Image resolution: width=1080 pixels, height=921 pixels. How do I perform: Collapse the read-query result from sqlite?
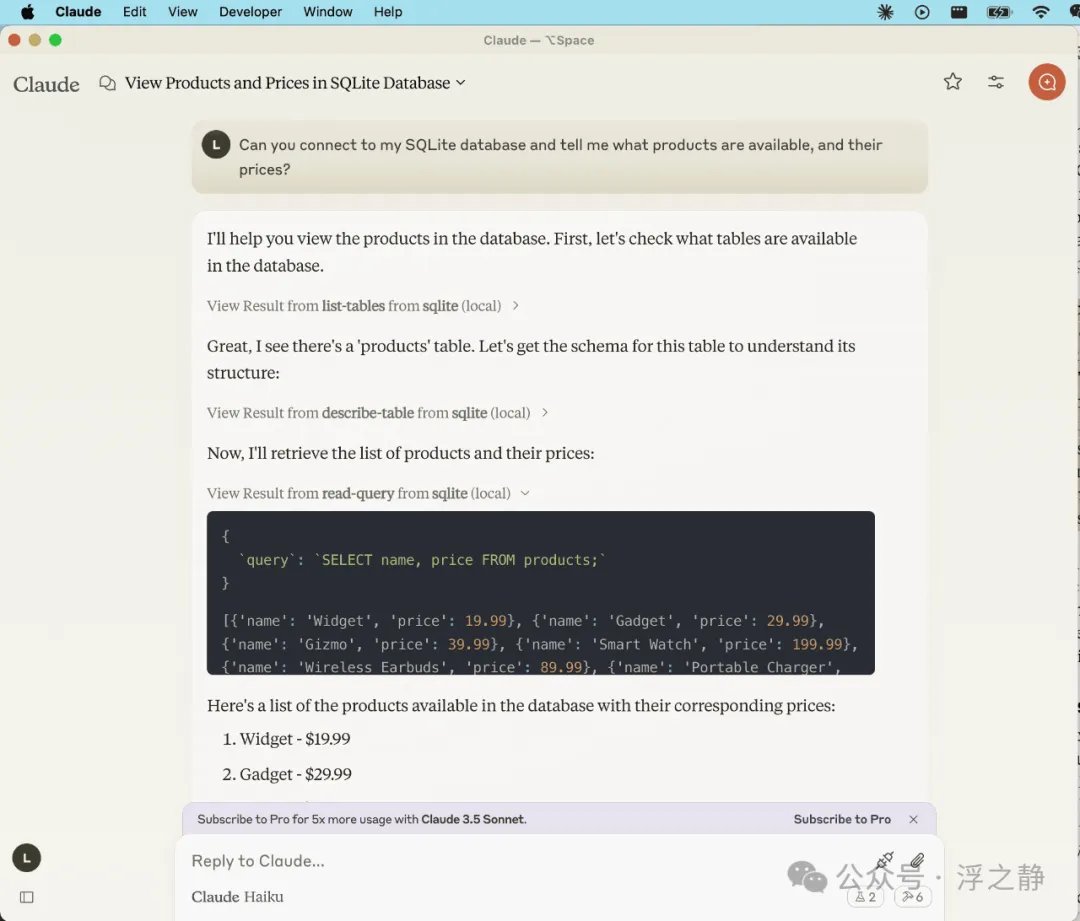(368, 493)
